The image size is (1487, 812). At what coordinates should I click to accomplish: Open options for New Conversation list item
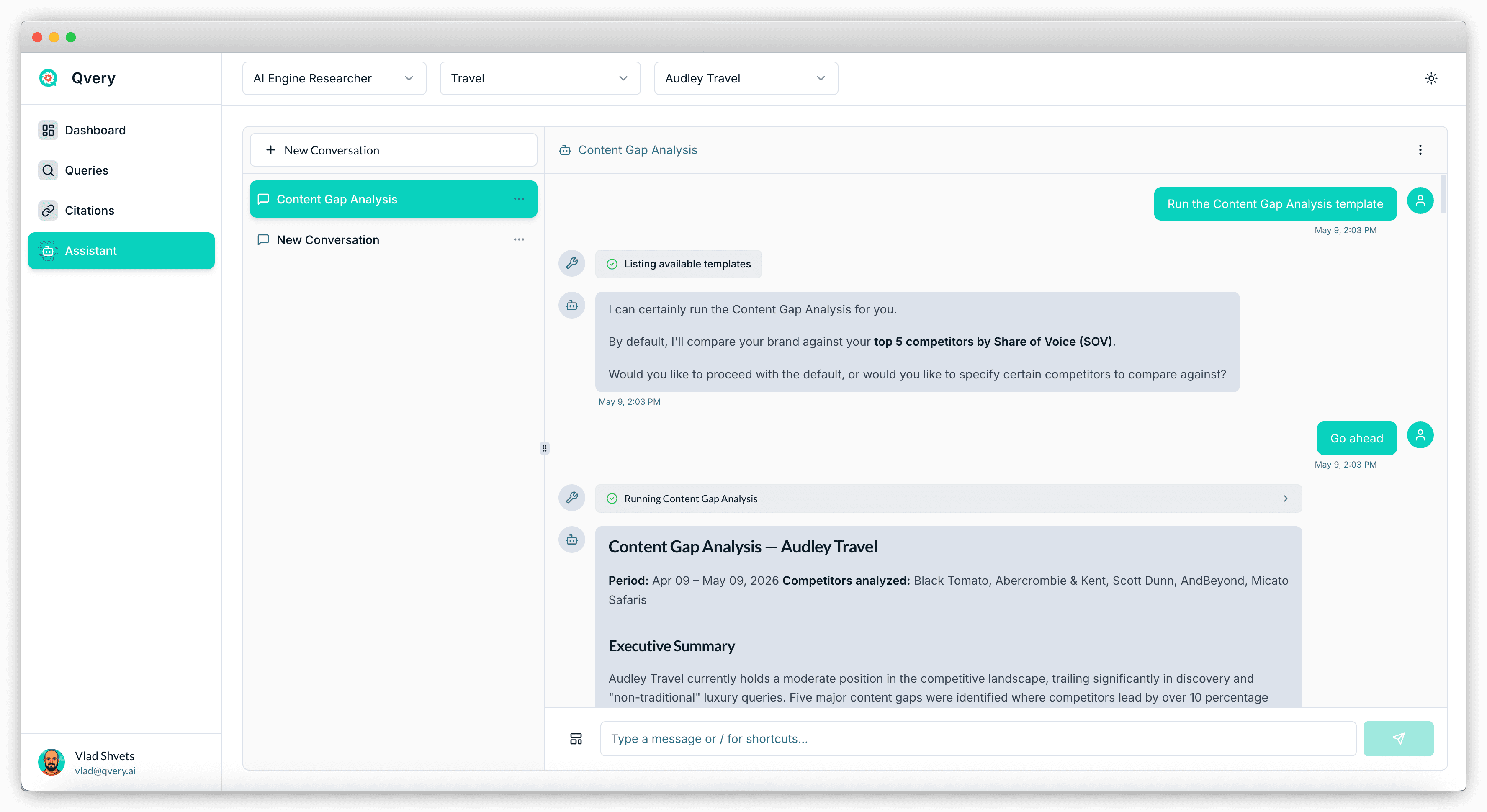519,239
